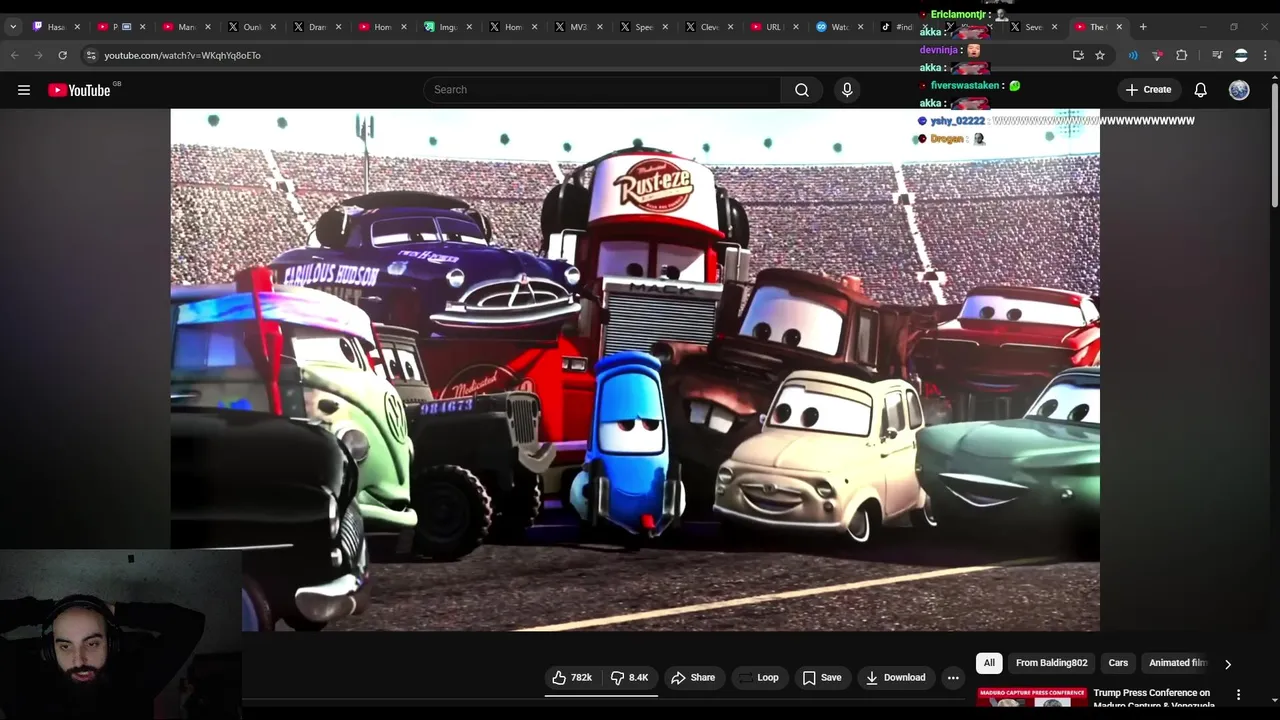Go to the YouTube home logo
This screenshot has width=1280, height=720.
pos(79,90)
